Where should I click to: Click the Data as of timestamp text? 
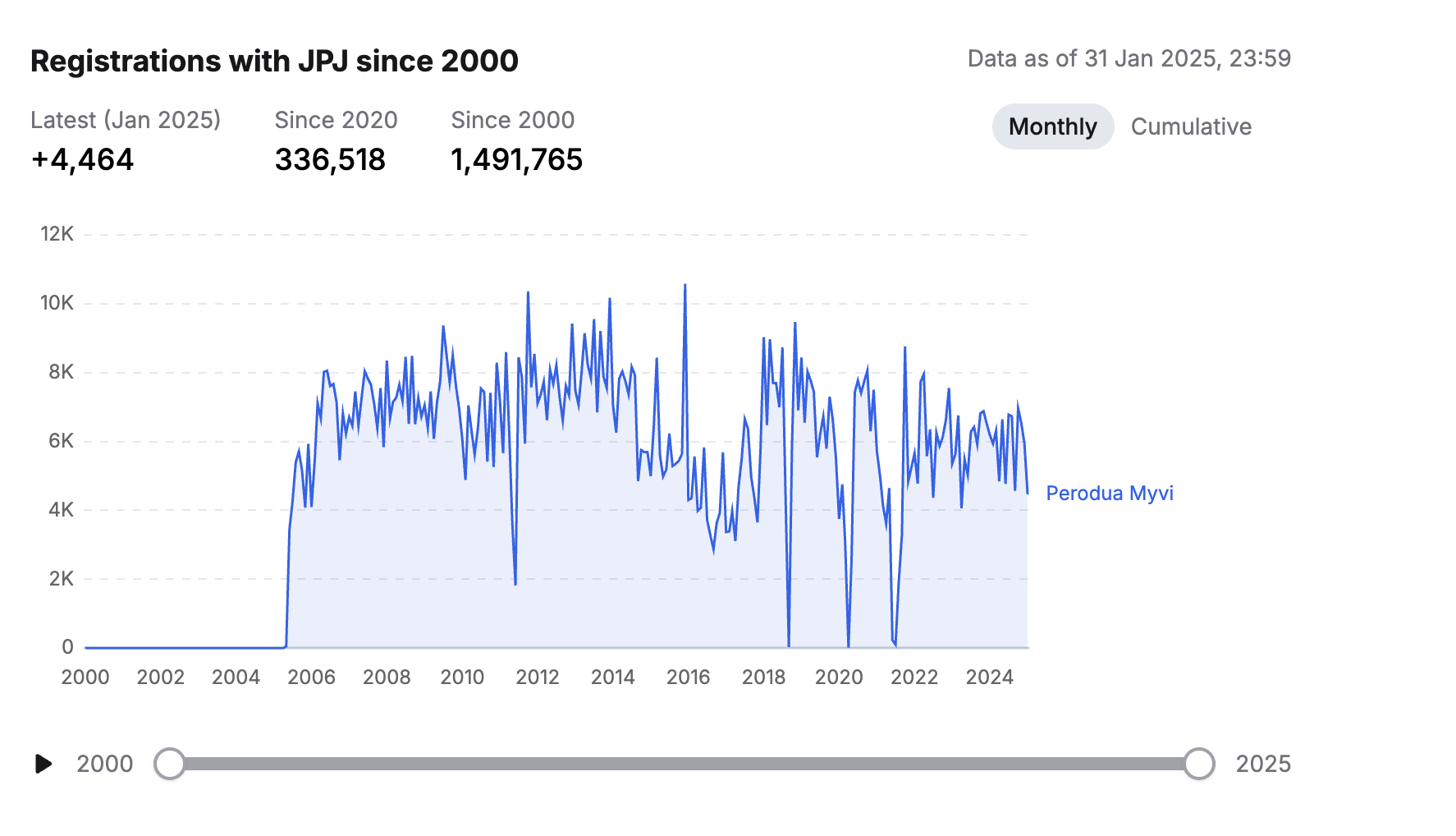[1129, 58]
